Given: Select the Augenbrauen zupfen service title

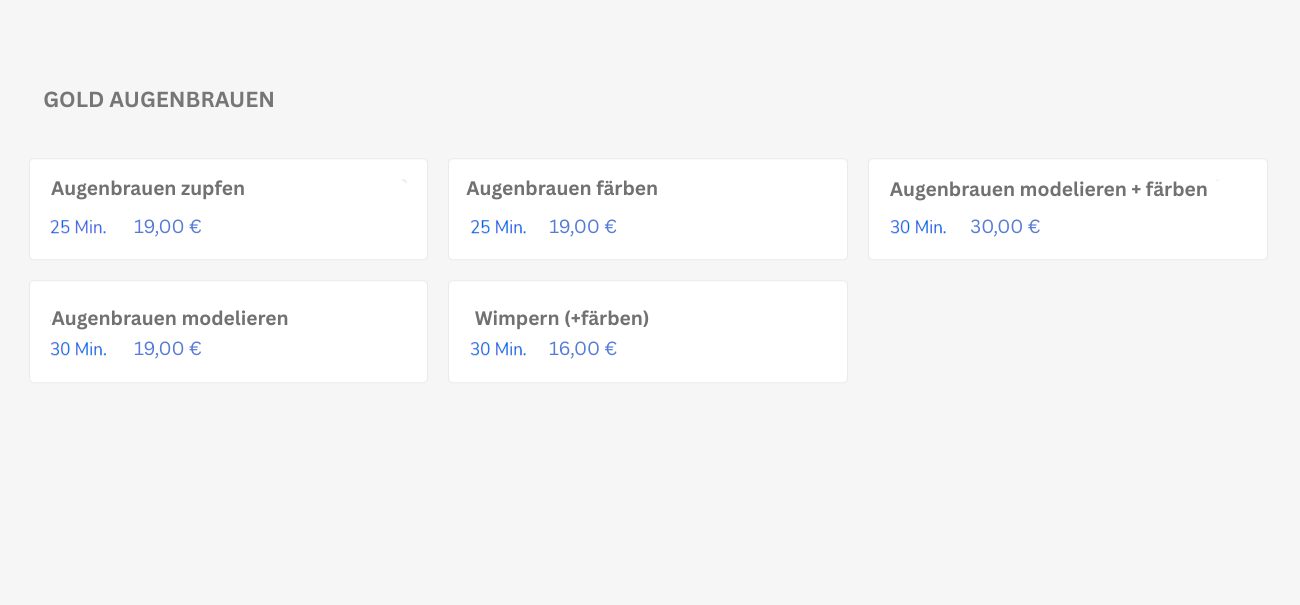Looking at the screenshot, I should 148,188.
